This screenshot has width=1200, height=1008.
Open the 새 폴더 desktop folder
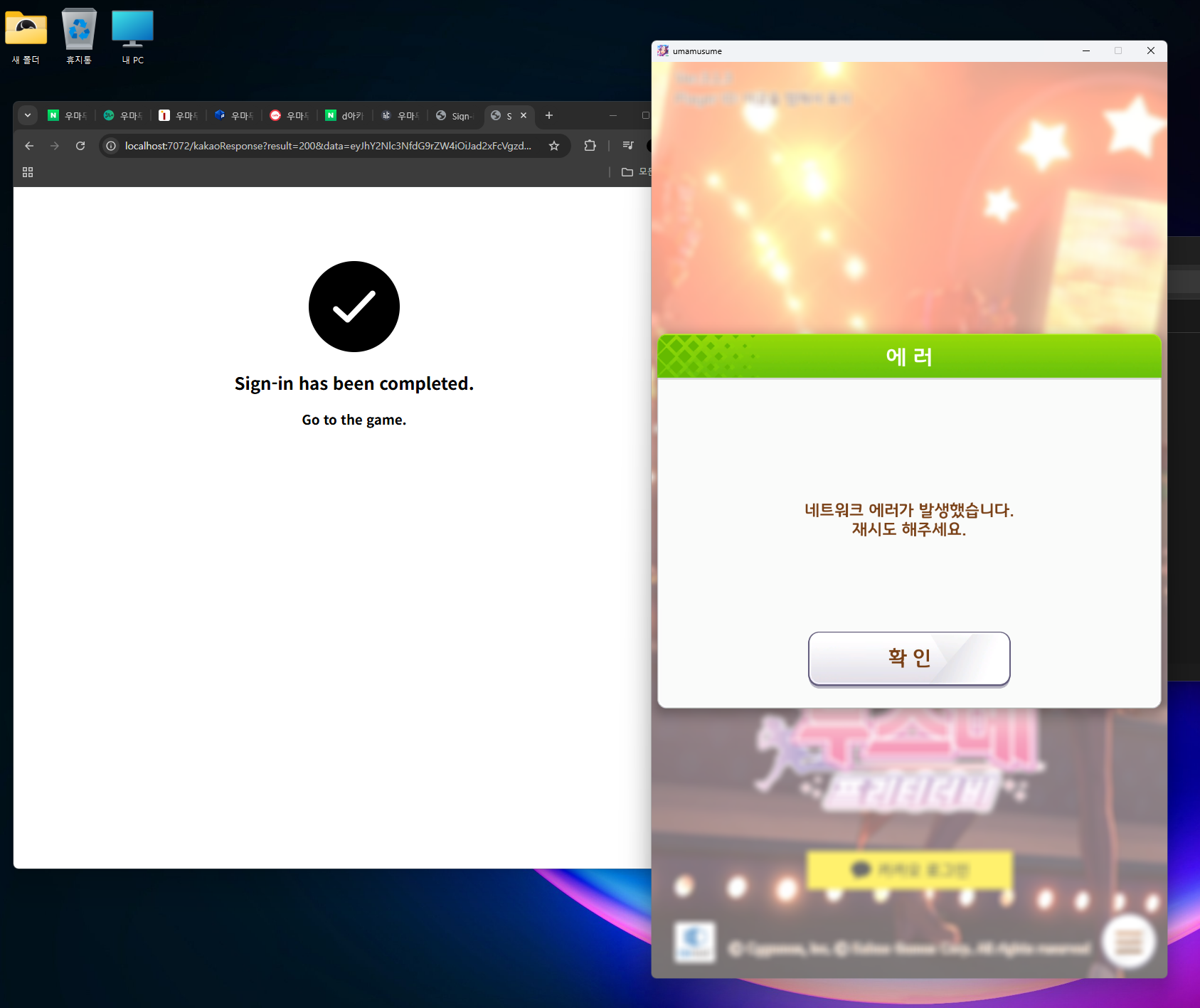[x=26, y=38]
